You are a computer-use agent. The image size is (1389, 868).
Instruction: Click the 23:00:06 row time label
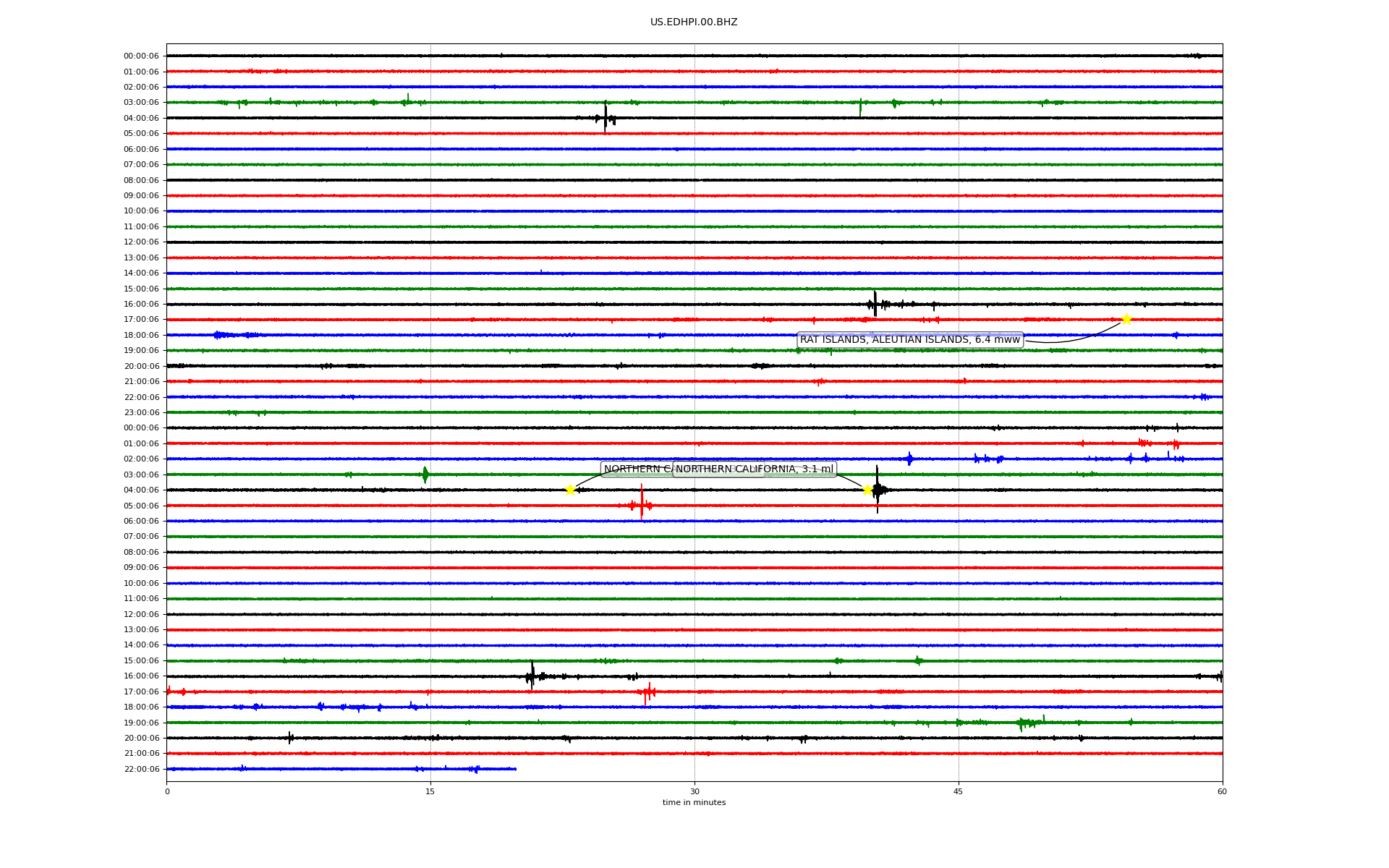[x=141, y=412]
